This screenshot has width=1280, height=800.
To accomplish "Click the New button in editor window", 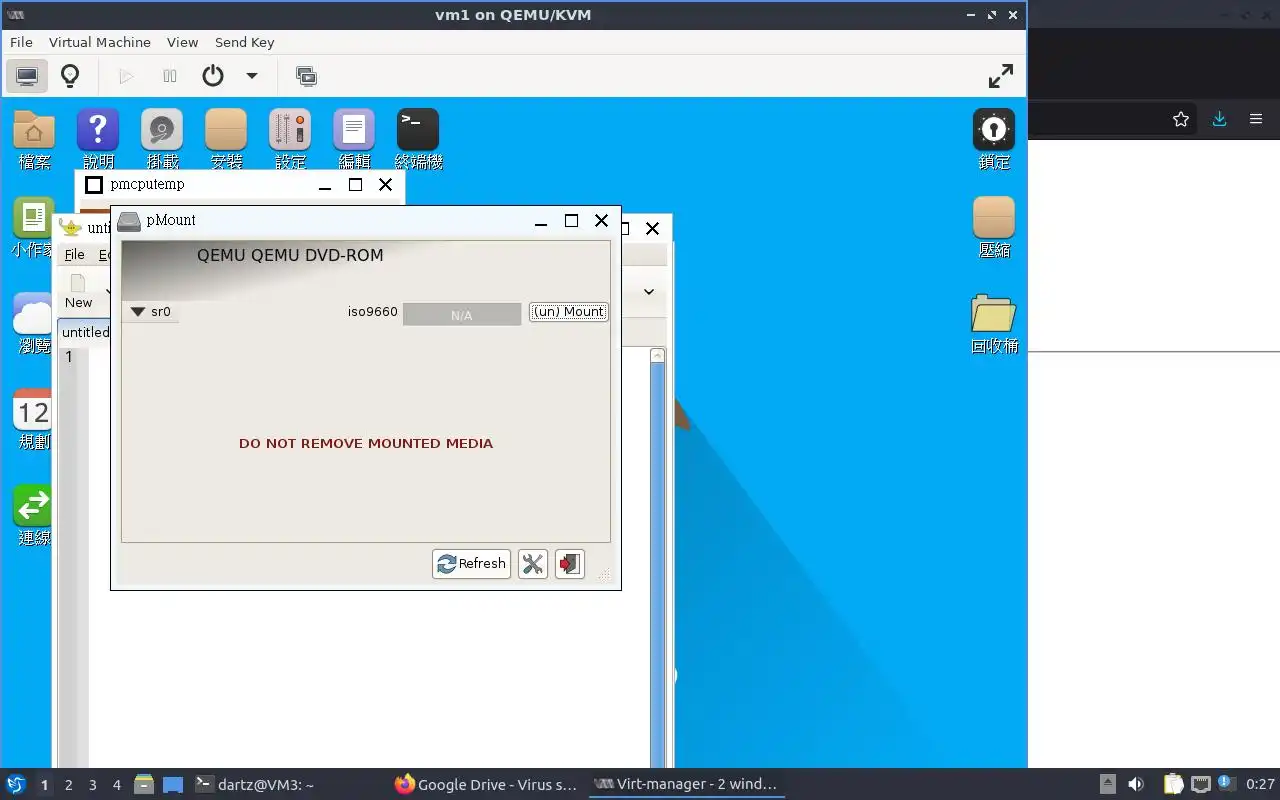I will pos(79,292).
